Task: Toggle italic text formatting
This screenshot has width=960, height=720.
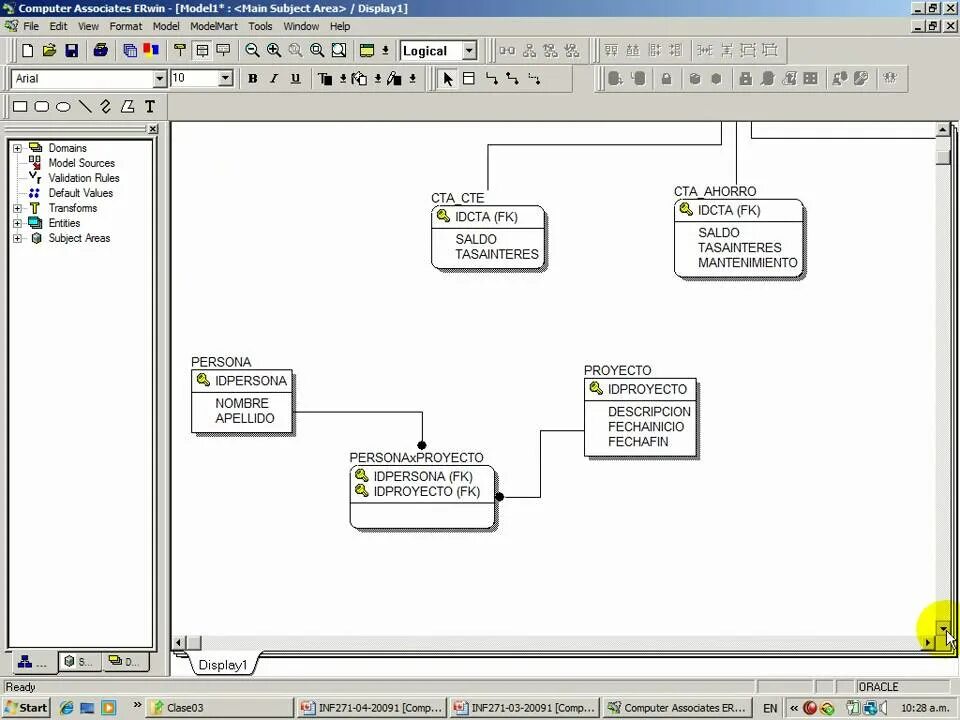Action: click(x=274, y=78)
